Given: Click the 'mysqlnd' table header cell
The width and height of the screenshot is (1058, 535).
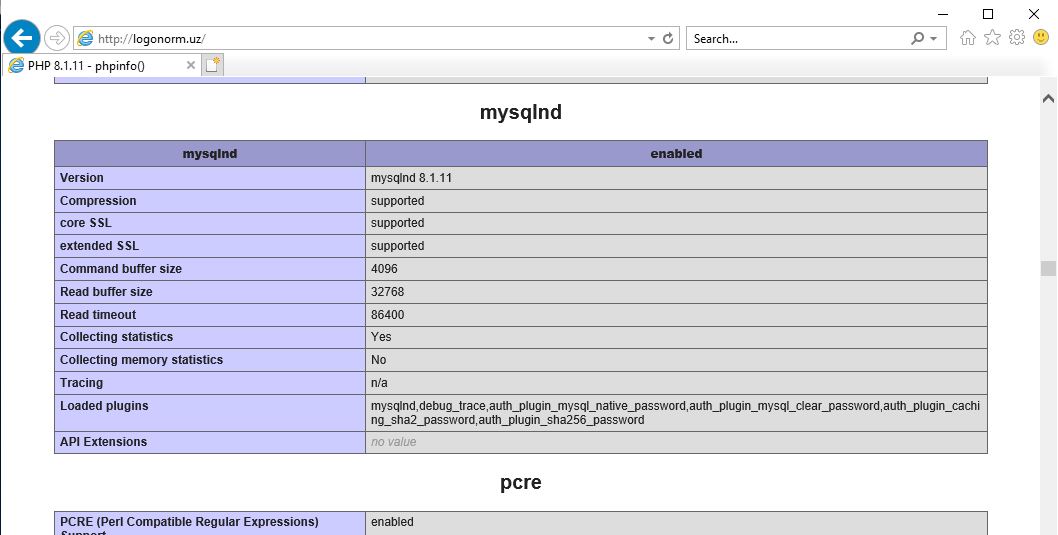Looking at the screenshot, I should tap(210, 154).
